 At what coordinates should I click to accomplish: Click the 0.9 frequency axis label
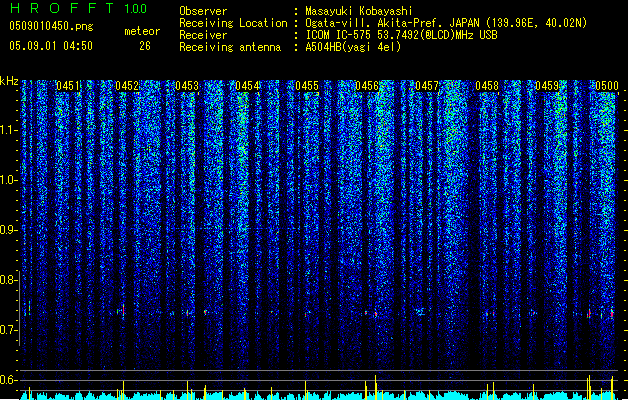[x=8, y=230]
